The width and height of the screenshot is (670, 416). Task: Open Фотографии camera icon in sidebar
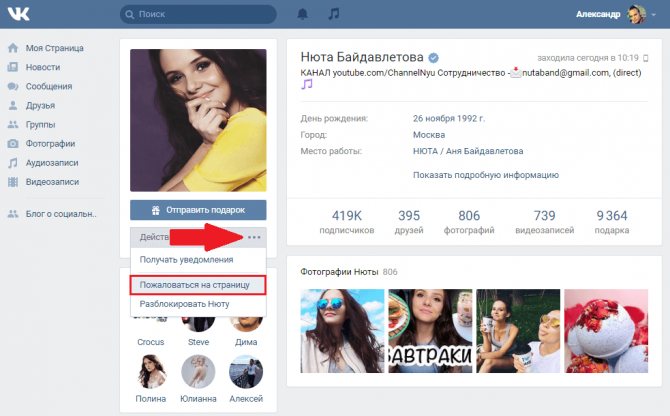click(13, 144)
